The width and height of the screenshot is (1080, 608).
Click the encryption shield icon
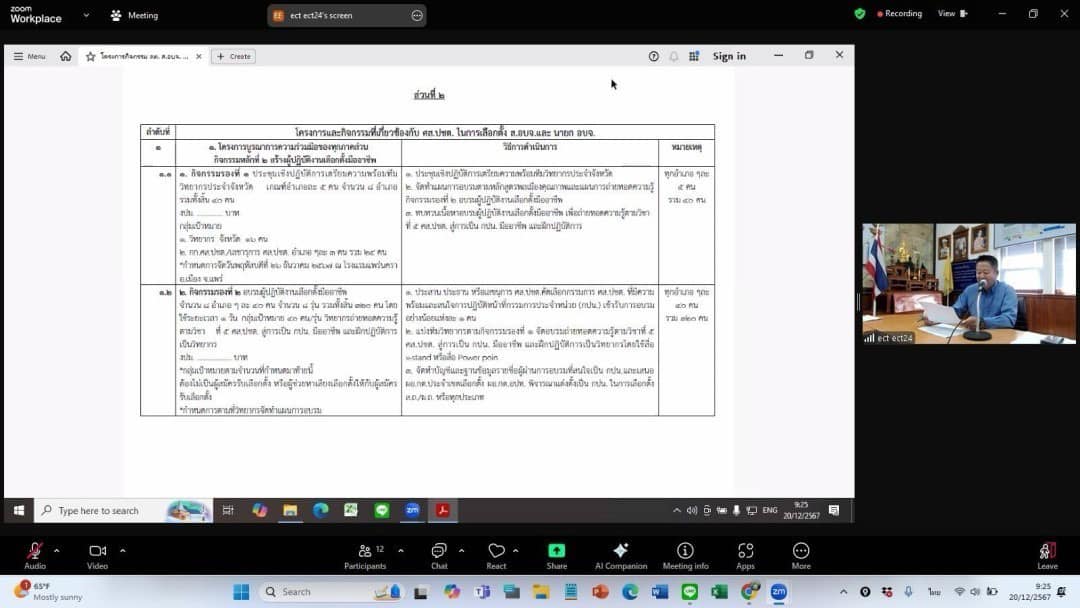coord(859,14)
